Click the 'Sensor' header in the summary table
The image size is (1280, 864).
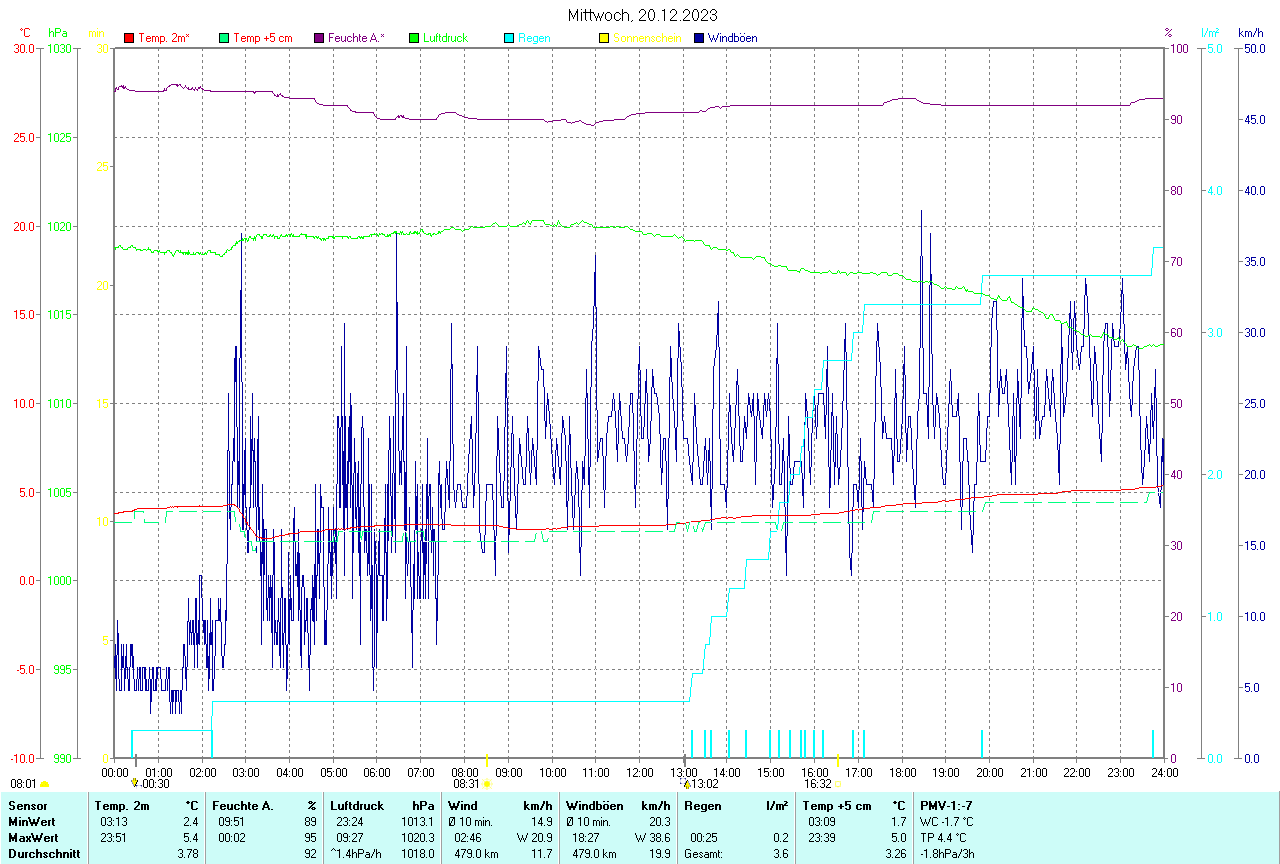[x=27, y=805]
